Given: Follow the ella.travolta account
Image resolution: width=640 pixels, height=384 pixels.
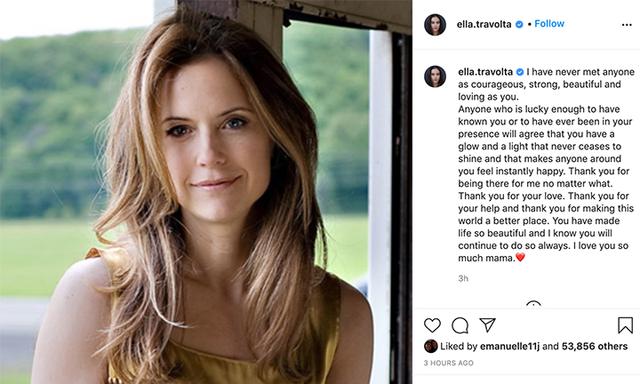Looking at the screenshot, I should click(549, 24).
